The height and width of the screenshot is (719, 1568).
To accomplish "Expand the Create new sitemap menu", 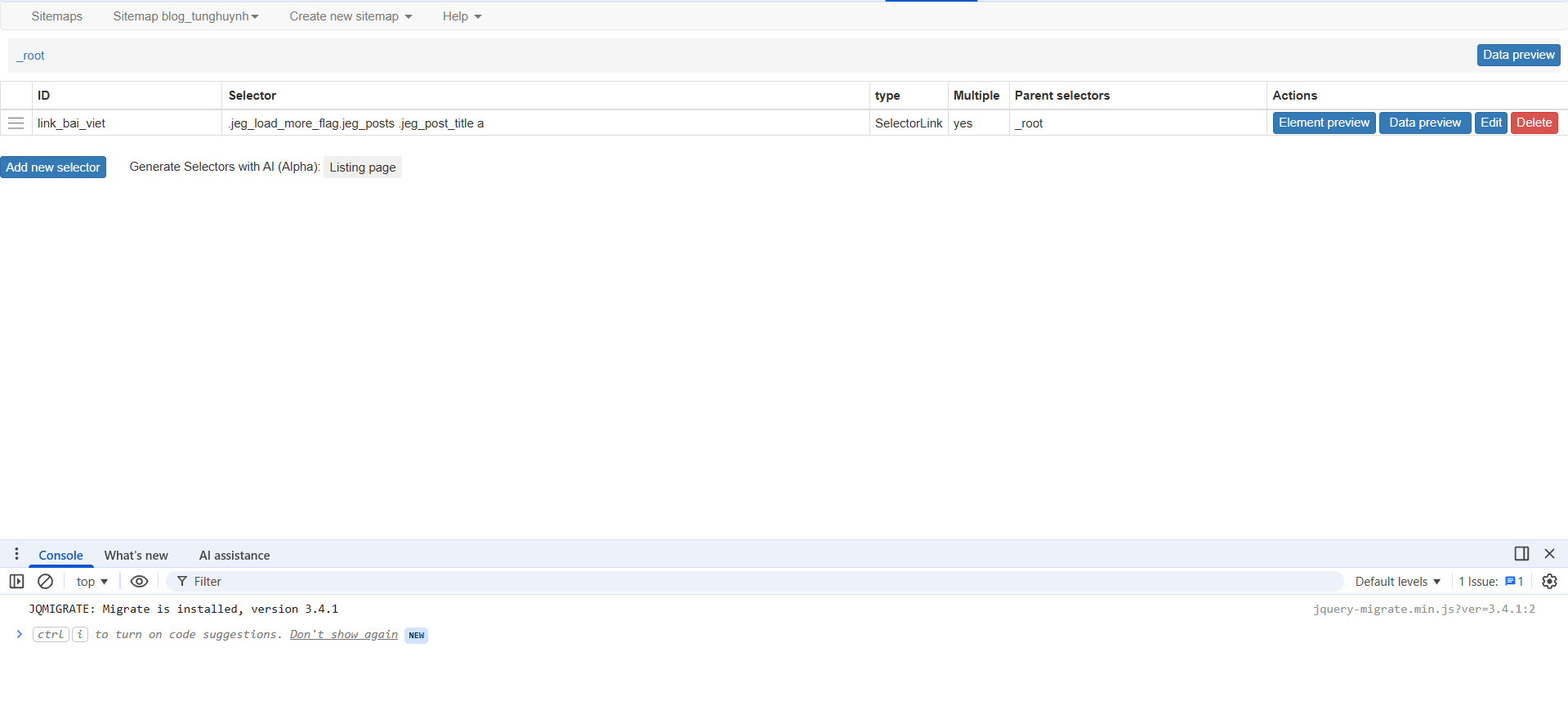I will pos(351,16).
